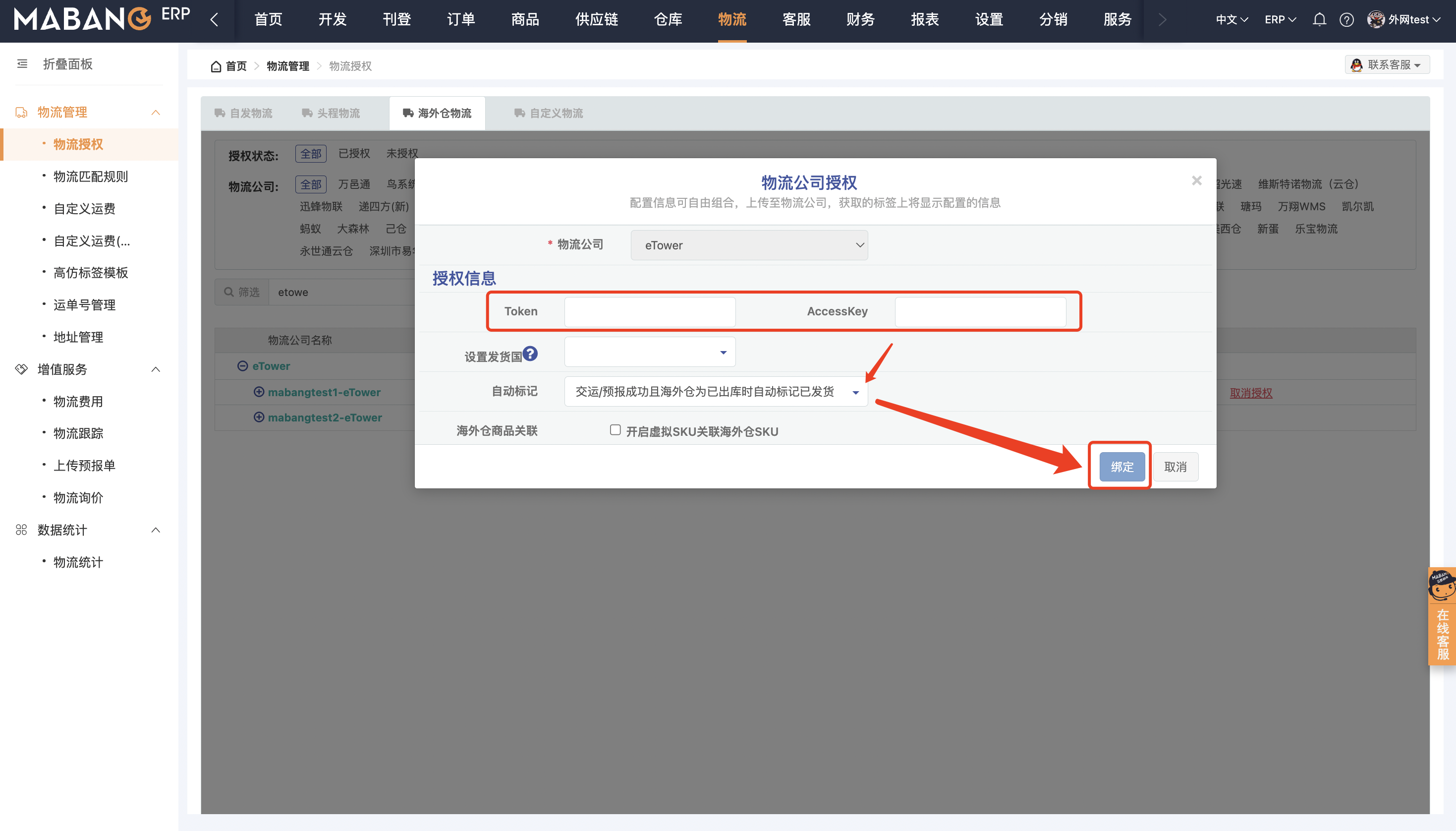1456x831 pixels.
Task: Enable 开启虚拟SKU关联海外仓SKU checkbox
Action: pos(615,430)
